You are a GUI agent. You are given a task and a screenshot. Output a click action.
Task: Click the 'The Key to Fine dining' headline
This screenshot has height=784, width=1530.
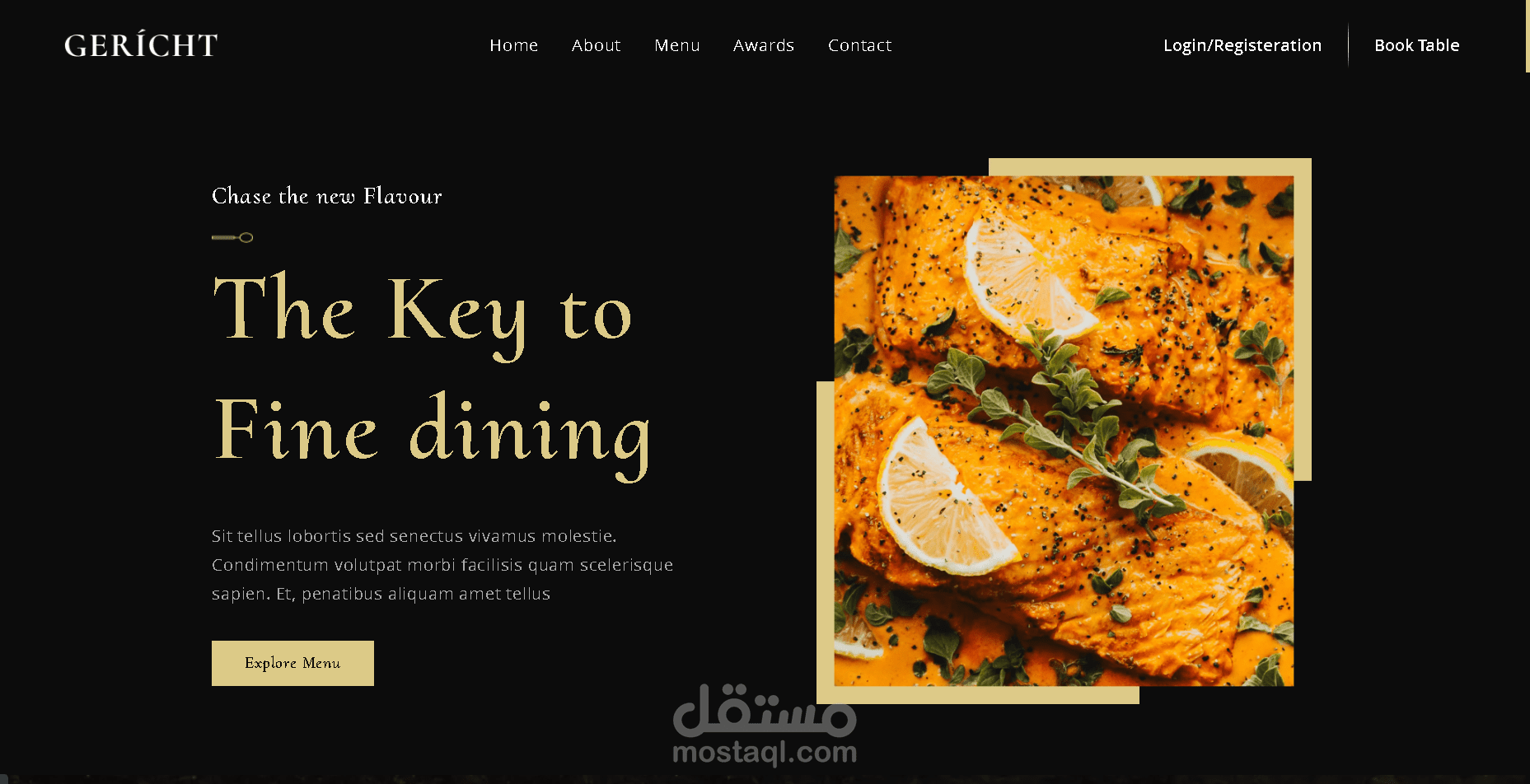point(433,376)
